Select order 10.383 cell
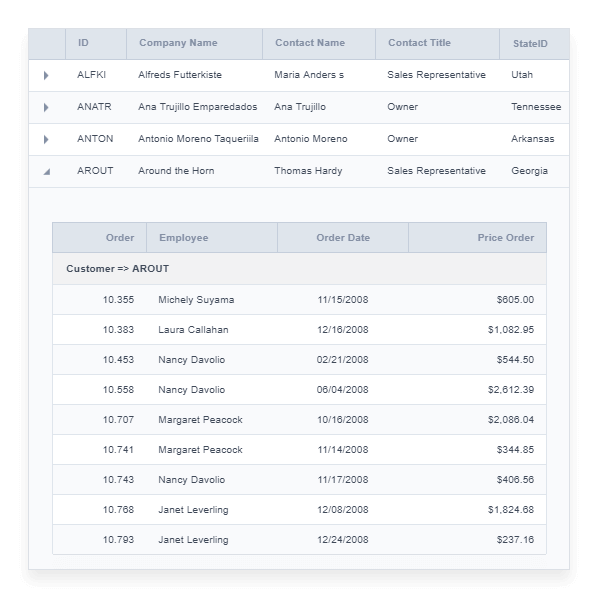This screenshot has height=600, width=600. click(x=99, y=330)
